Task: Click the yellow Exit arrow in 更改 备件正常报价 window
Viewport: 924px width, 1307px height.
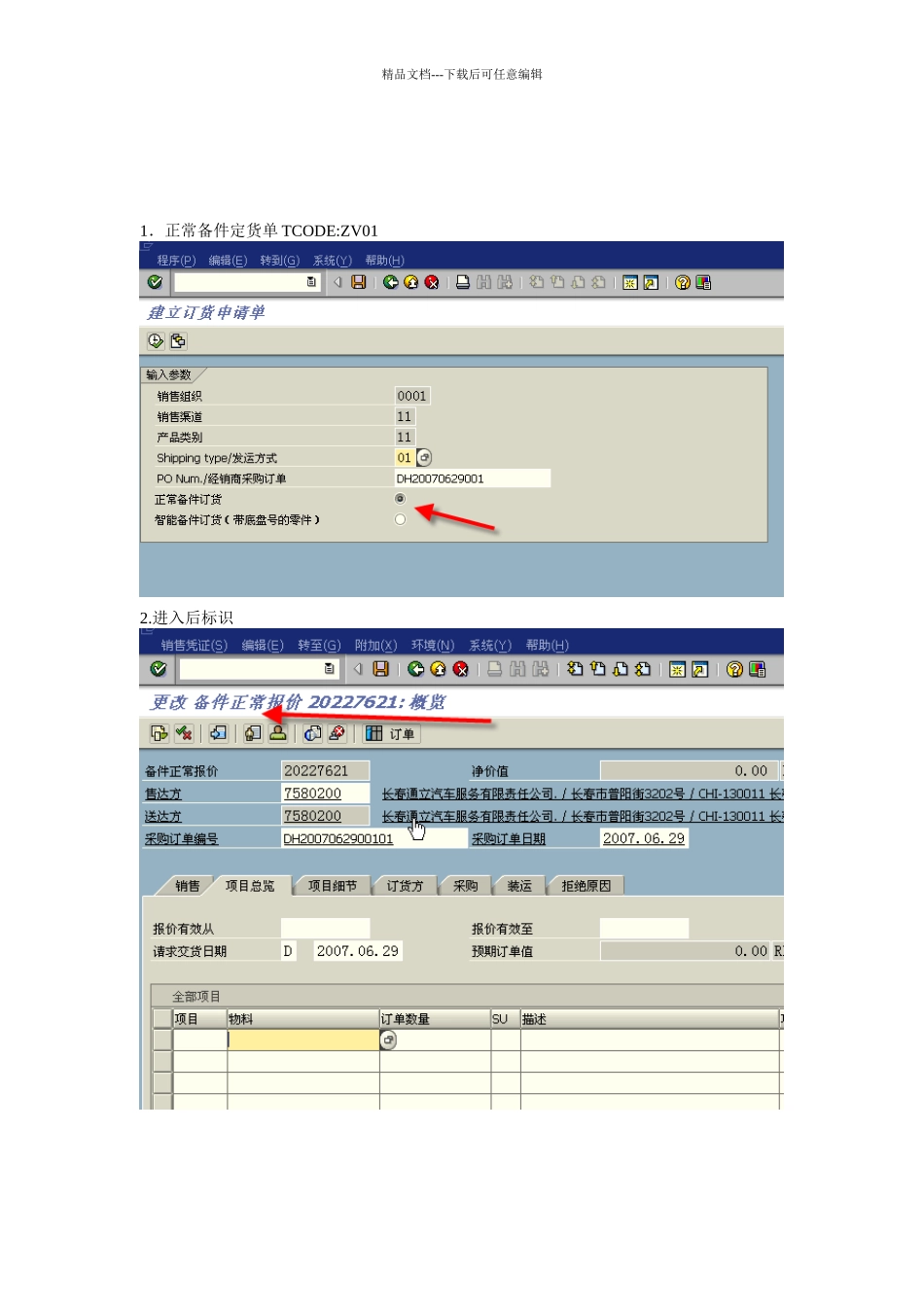Action: coord(438,669)
